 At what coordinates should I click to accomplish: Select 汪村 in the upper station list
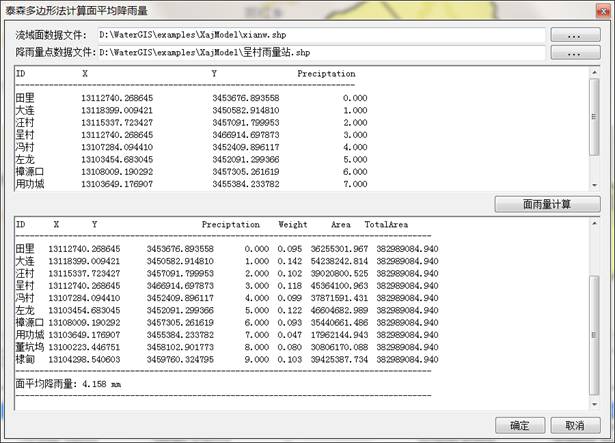[25, 122]
